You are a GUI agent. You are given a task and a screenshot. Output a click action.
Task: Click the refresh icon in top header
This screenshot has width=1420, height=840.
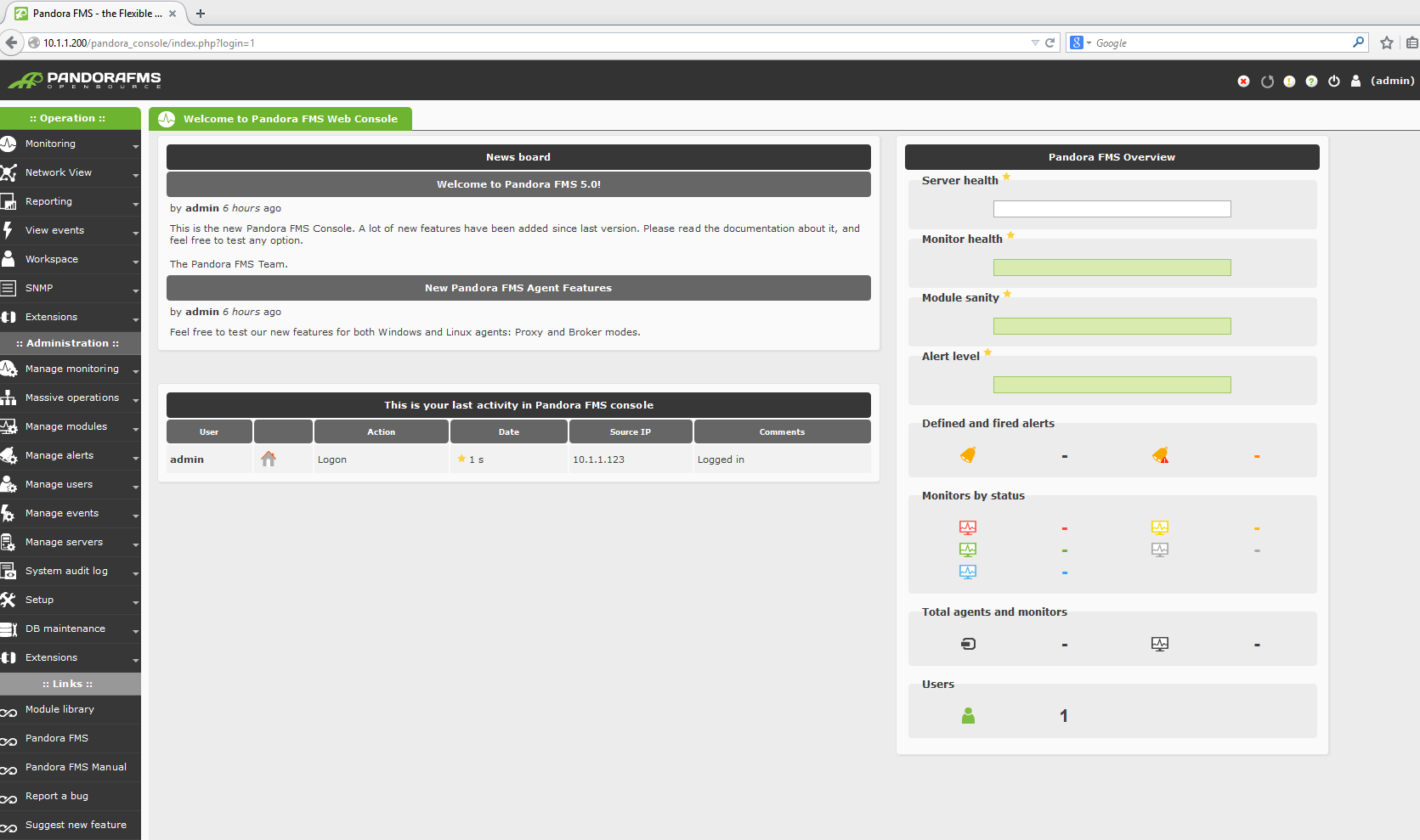[1267, 82]
